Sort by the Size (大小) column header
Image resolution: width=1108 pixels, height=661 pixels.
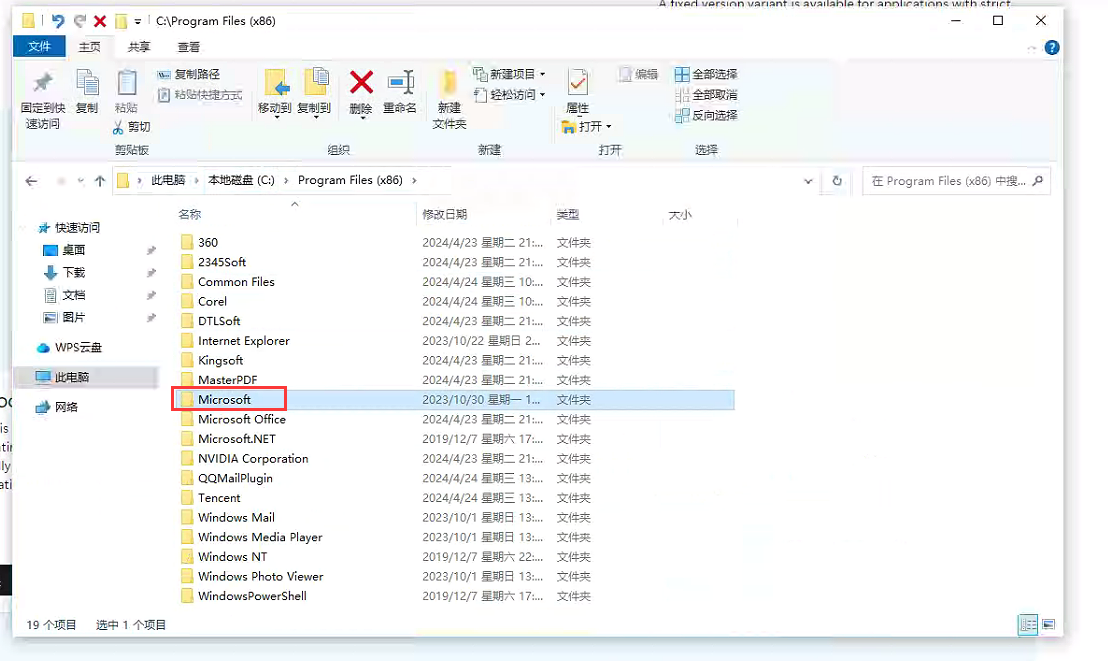click(x=680, y=214)
